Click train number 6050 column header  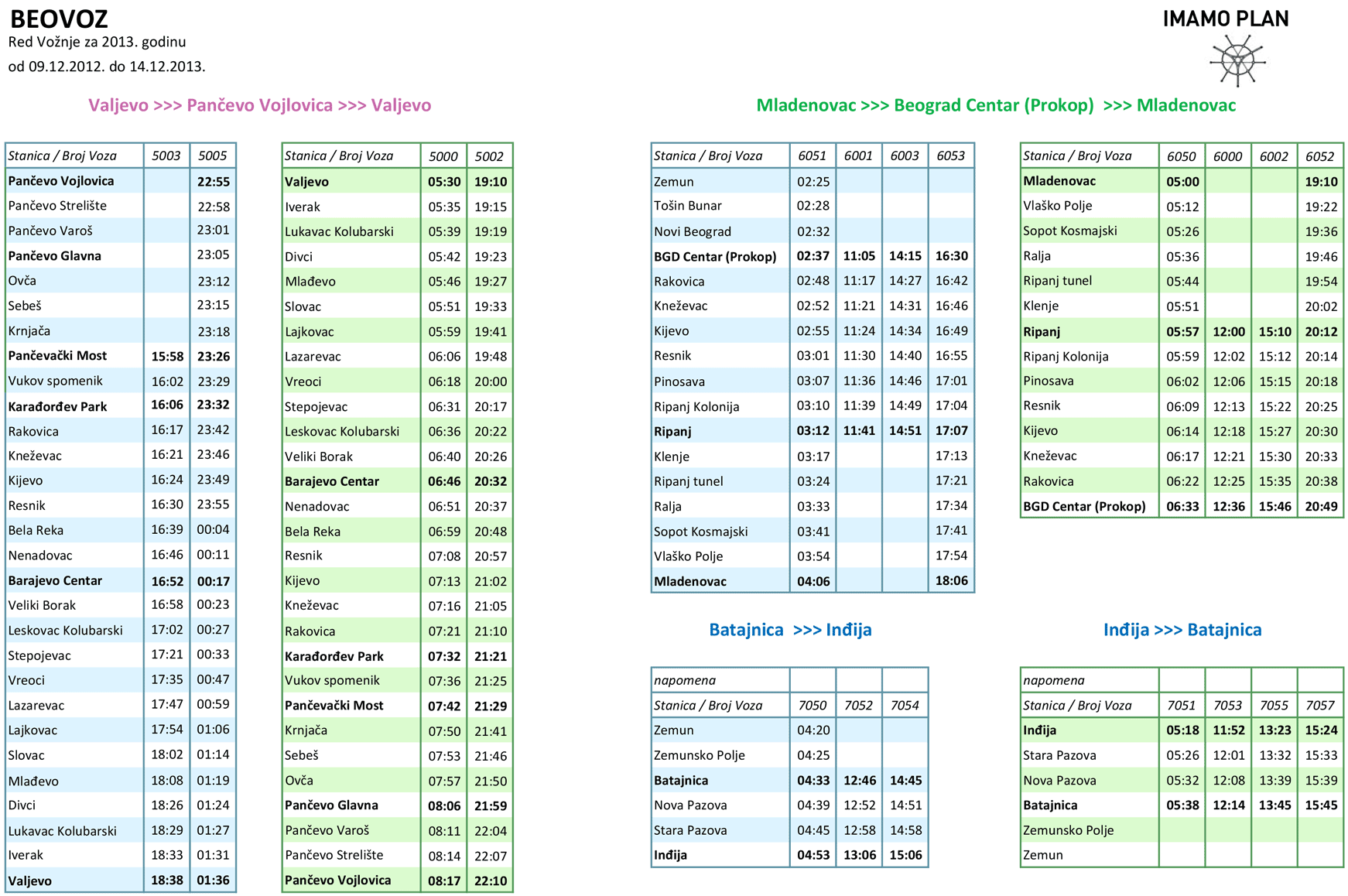1182,156
